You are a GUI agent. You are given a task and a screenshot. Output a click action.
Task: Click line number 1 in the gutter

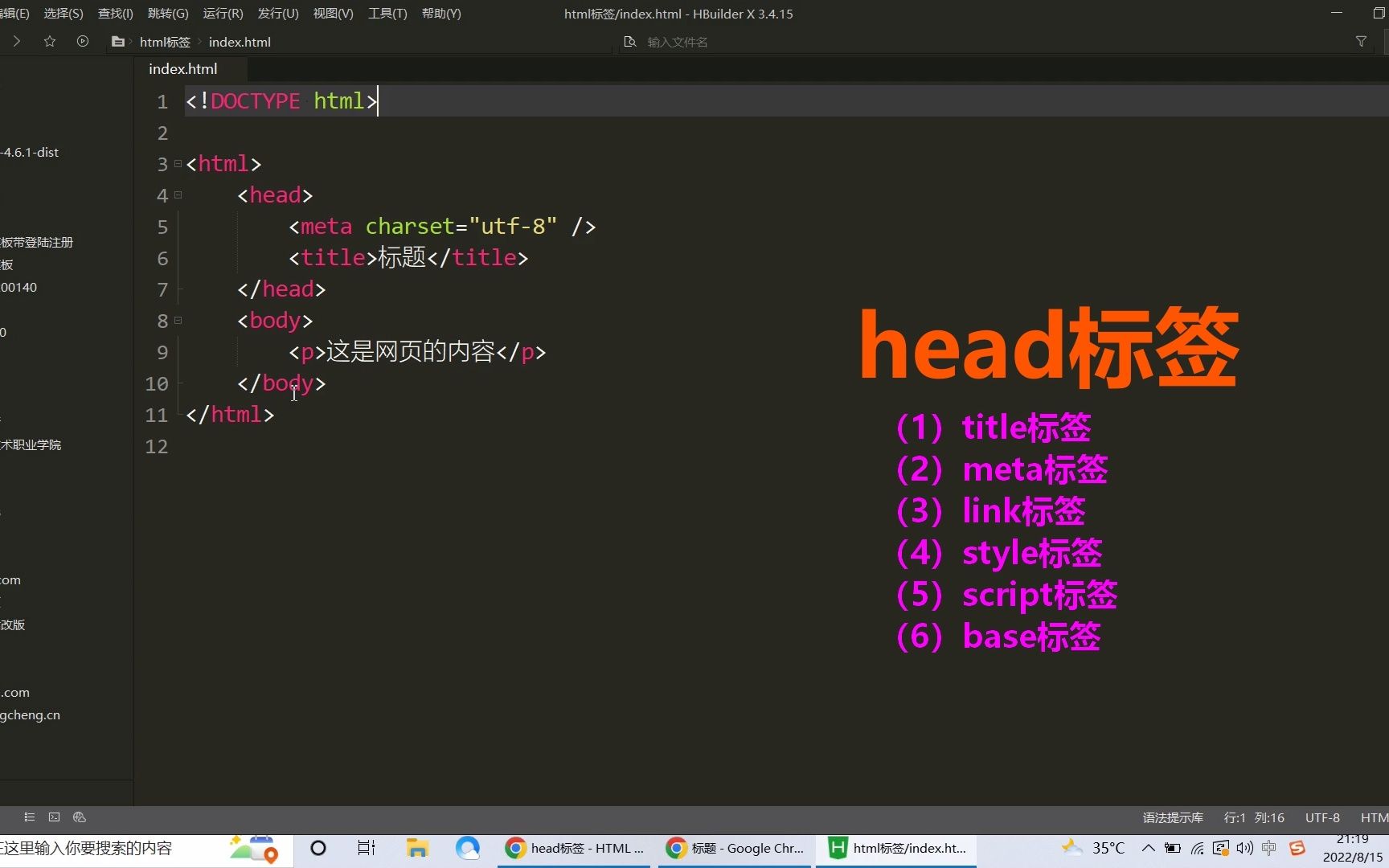(162, 102)
